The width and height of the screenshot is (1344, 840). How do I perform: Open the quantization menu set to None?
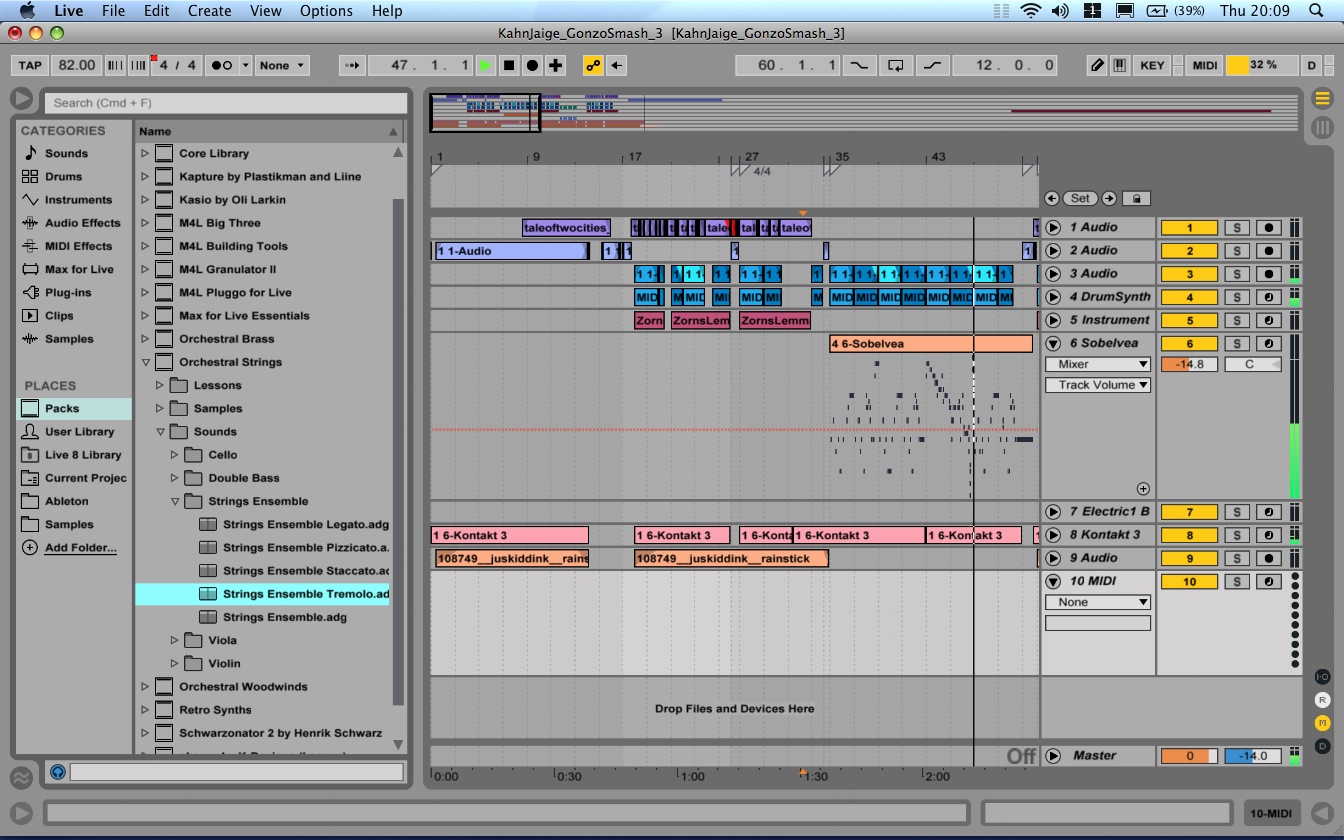[280, 65]
